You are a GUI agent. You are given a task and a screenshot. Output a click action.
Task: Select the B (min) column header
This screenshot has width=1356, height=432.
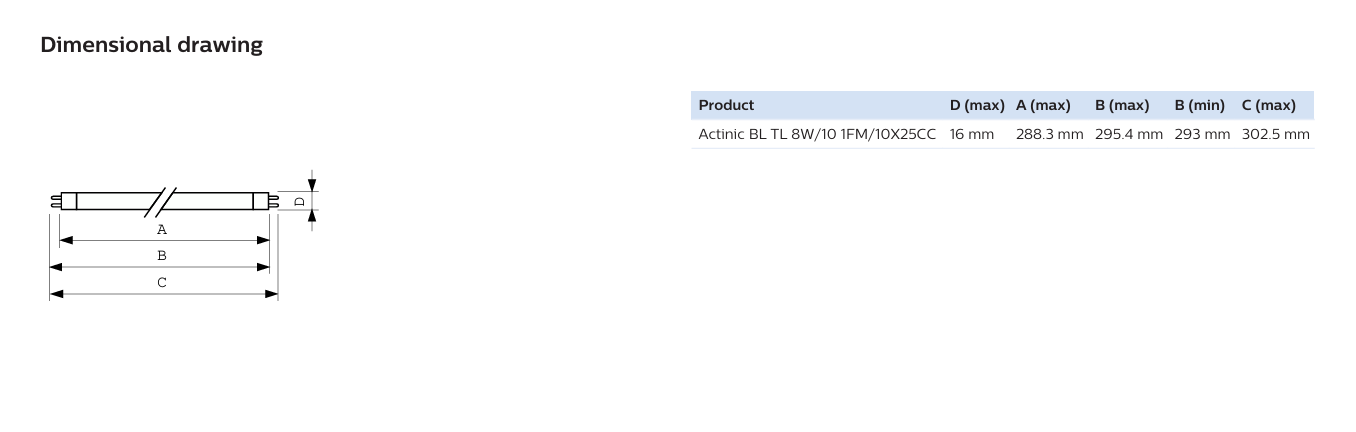coord(1200,105)
